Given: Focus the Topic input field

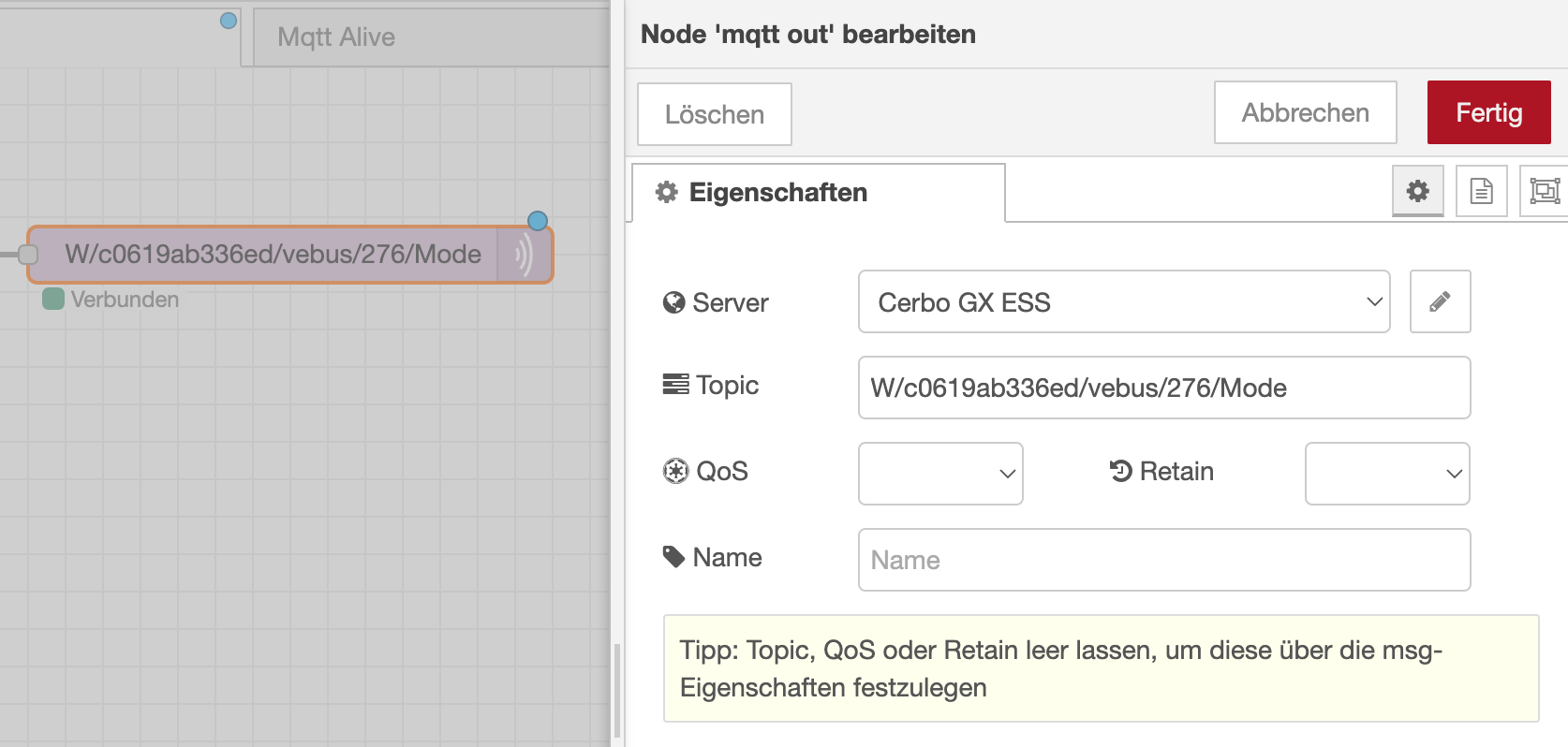Looking at the screenshot, I should click(1164, 388).
